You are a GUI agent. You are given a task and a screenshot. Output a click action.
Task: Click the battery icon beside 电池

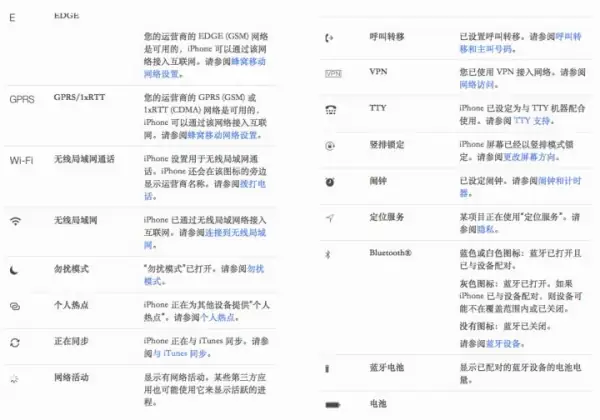click(x=333, y=405)
